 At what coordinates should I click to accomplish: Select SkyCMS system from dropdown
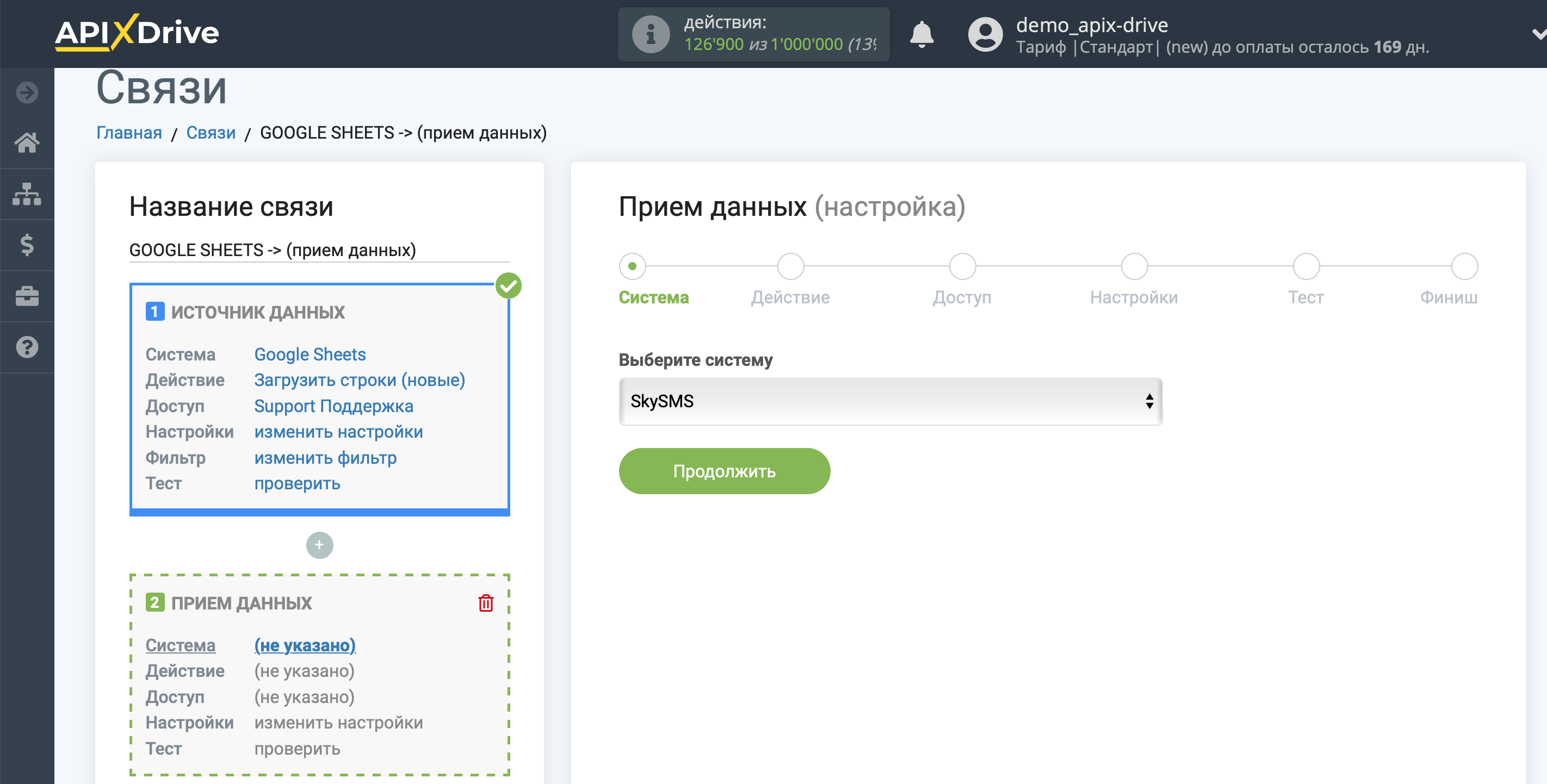890,400
